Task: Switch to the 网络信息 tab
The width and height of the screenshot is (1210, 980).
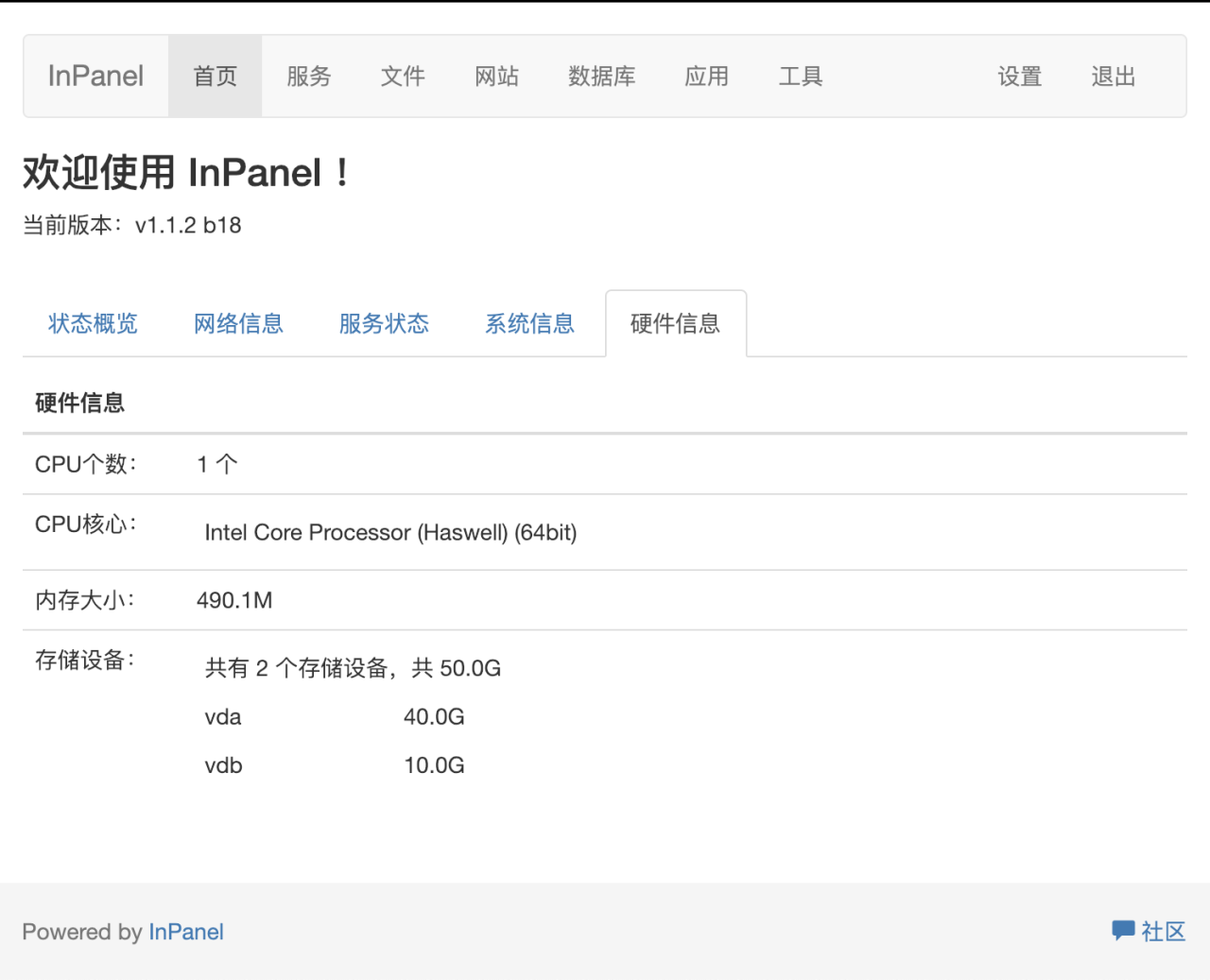Action: pyautogui.click(x=238, y=323)
